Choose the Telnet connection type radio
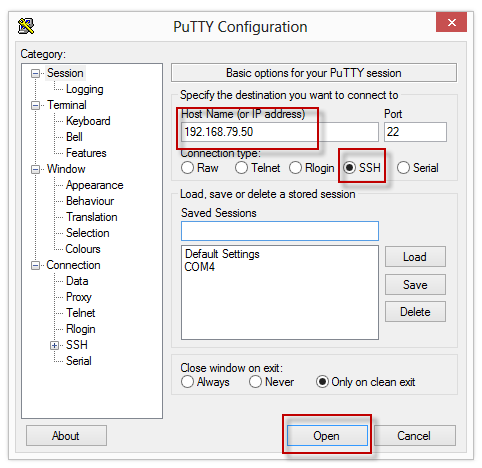The image size is (482, 468). (x=241, y=168)
